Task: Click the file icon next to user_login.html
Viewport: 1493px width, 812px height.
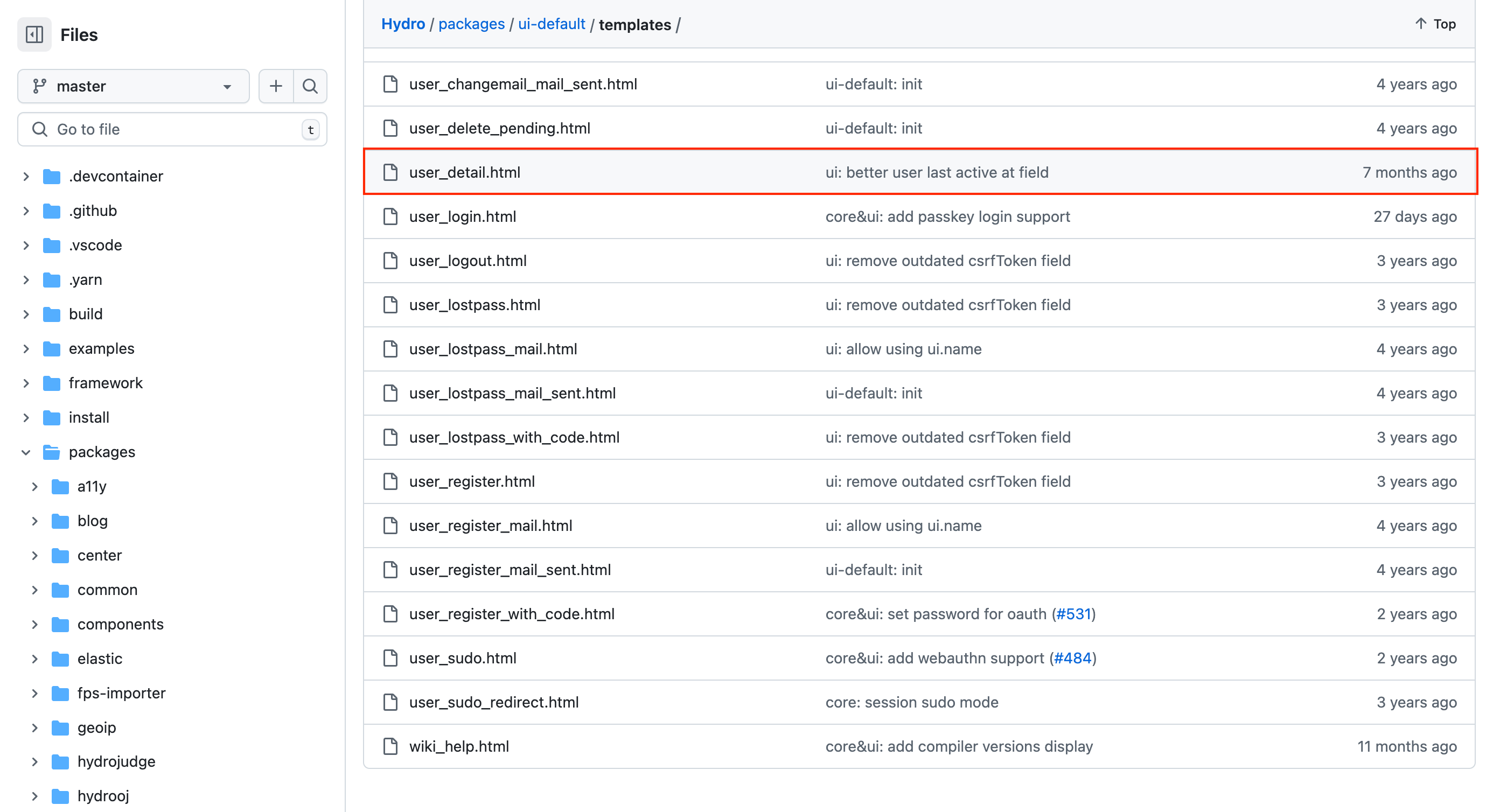Action: point(390,217)
